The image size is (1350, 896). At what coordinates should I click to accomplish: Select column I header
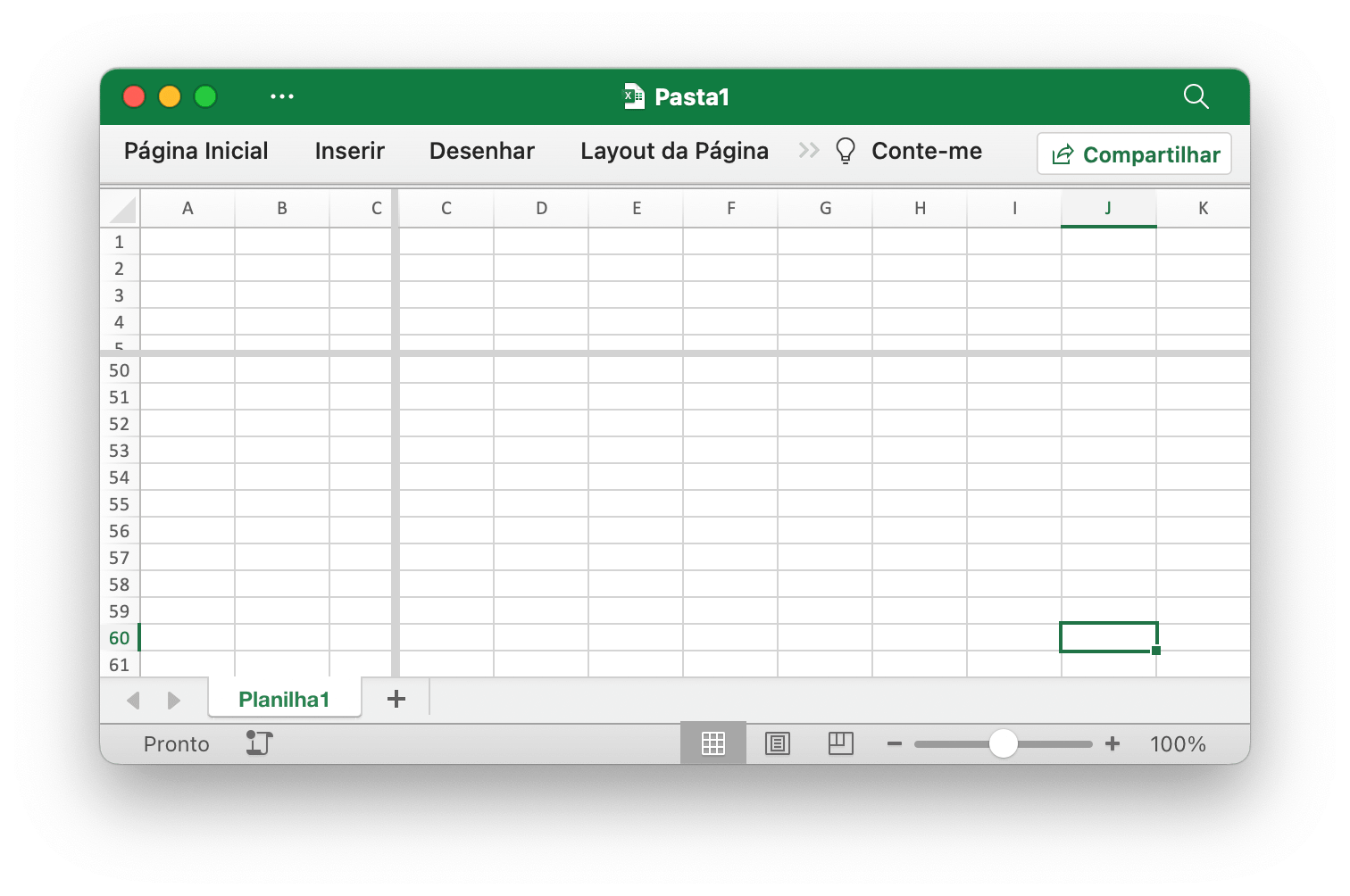(x=1014, y=209)
